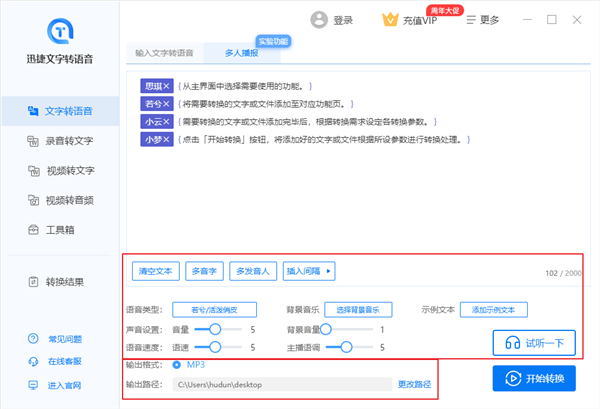
Task: Select the MP3 output format radio button
Action: click(176, 365)
